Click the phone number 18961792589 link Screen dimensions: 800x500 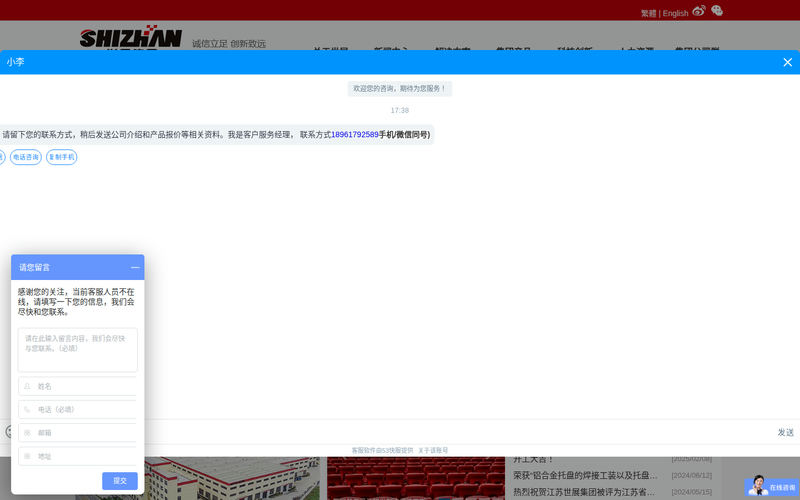coord(355,135)
